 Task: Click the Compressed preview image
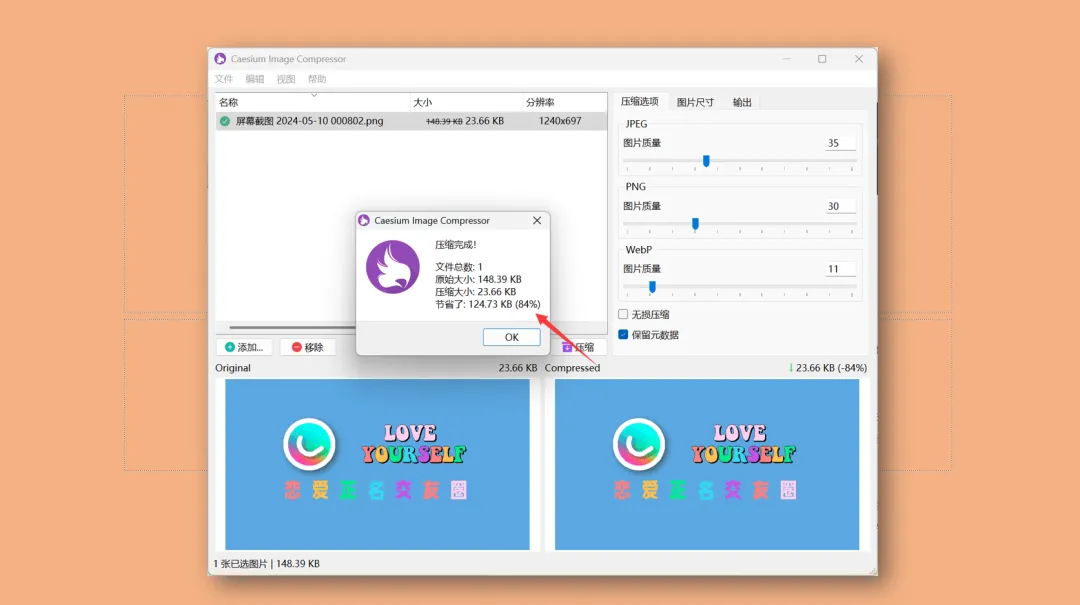(707, 464)
